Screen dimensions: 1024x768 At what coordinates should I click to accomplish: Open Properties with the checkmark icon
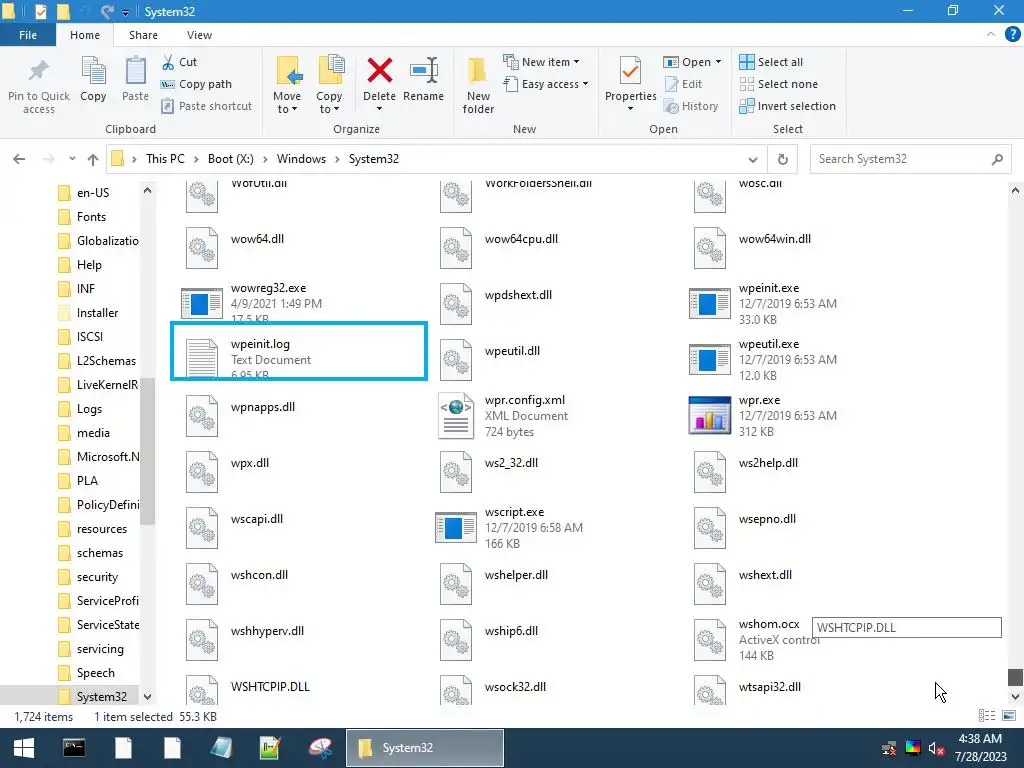pyautogui.click(x=630, y=71)
